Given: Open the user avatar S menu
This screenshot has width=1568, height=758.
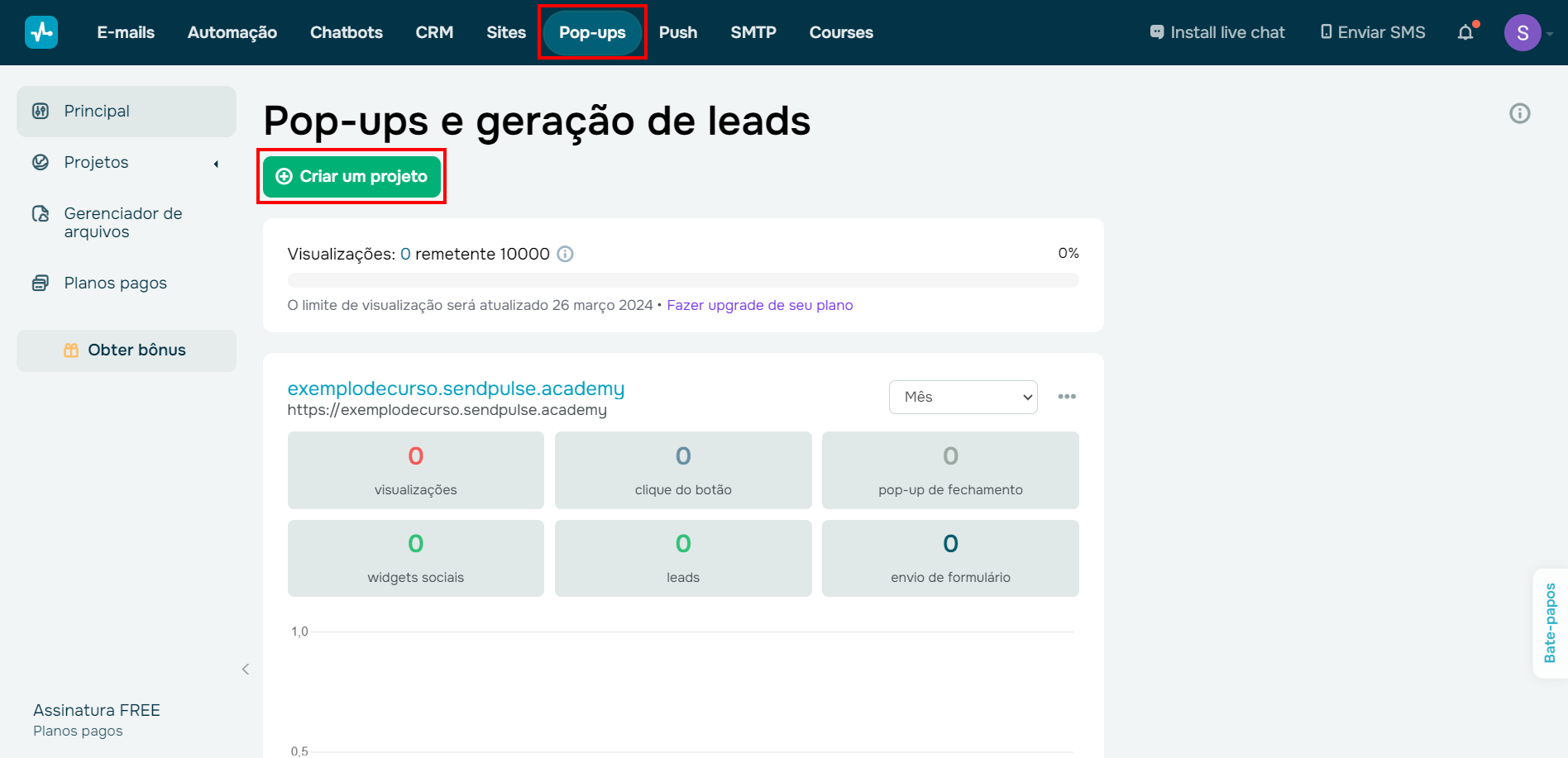Looking at the screenshot, I should (x=1523, y=33).
